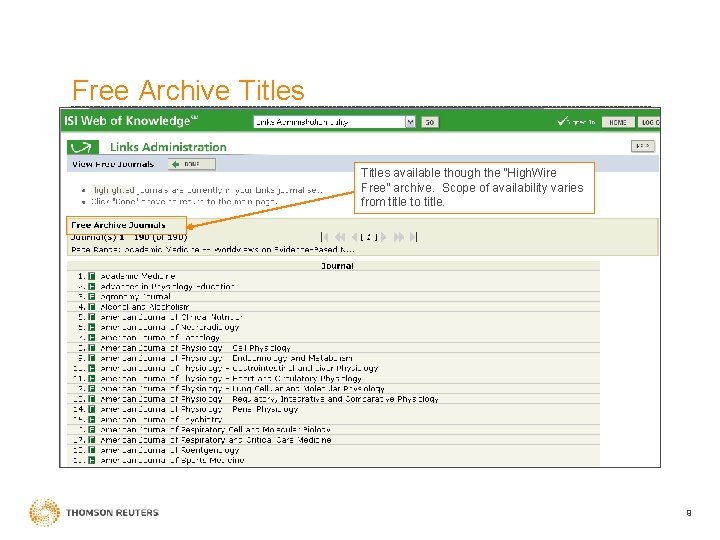Image resolution: width=720 pixels, height=540 pixels.
Task: Click the LOG OUT button
Action: point(649,122)
